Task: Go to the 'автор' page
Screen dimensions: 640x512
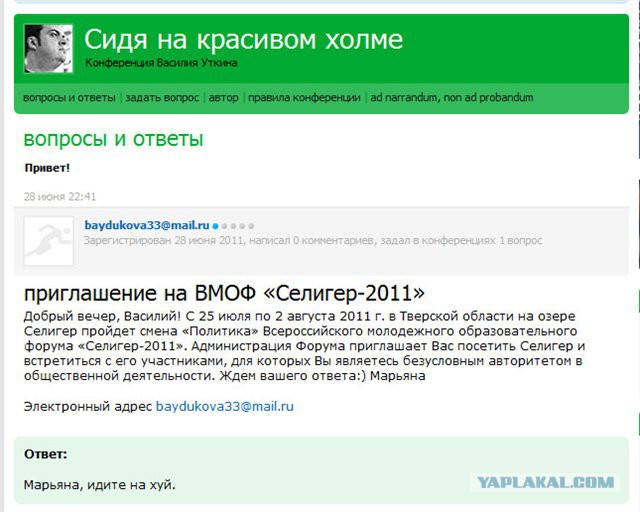Action: pyautogui.click(x=223, y=98)
